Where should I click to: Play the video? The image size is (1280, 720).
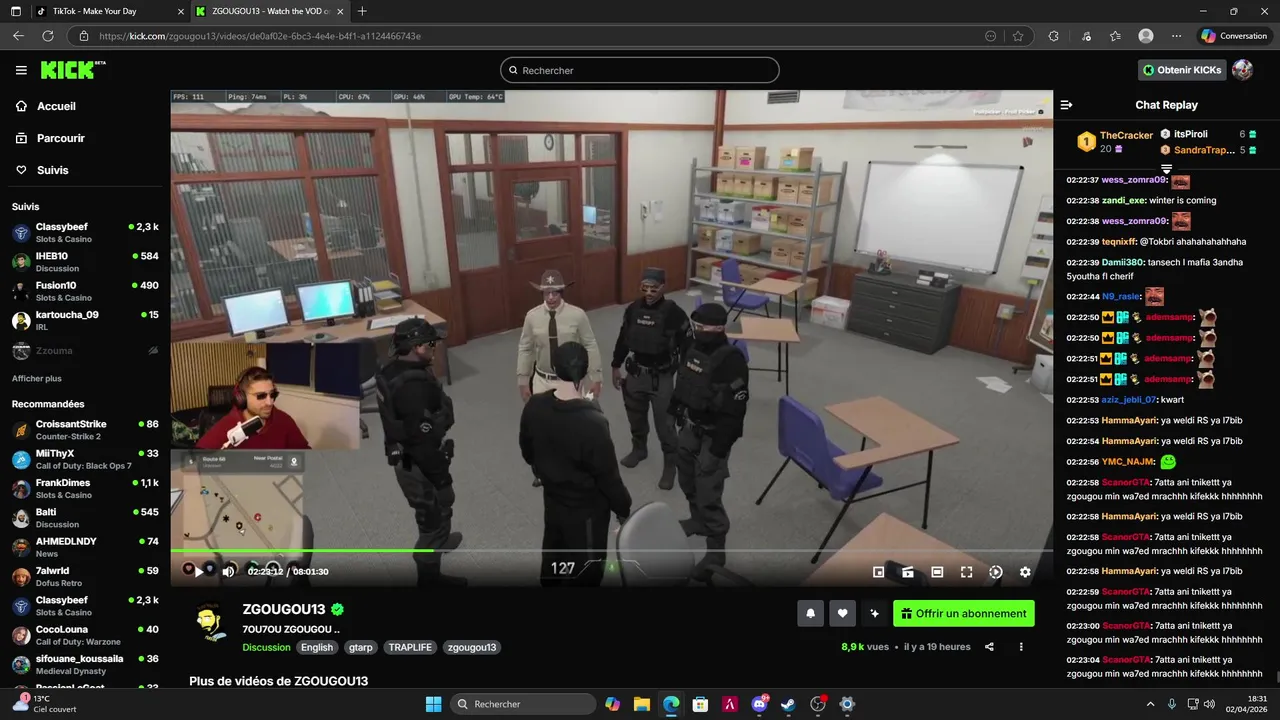click(198, 572)
